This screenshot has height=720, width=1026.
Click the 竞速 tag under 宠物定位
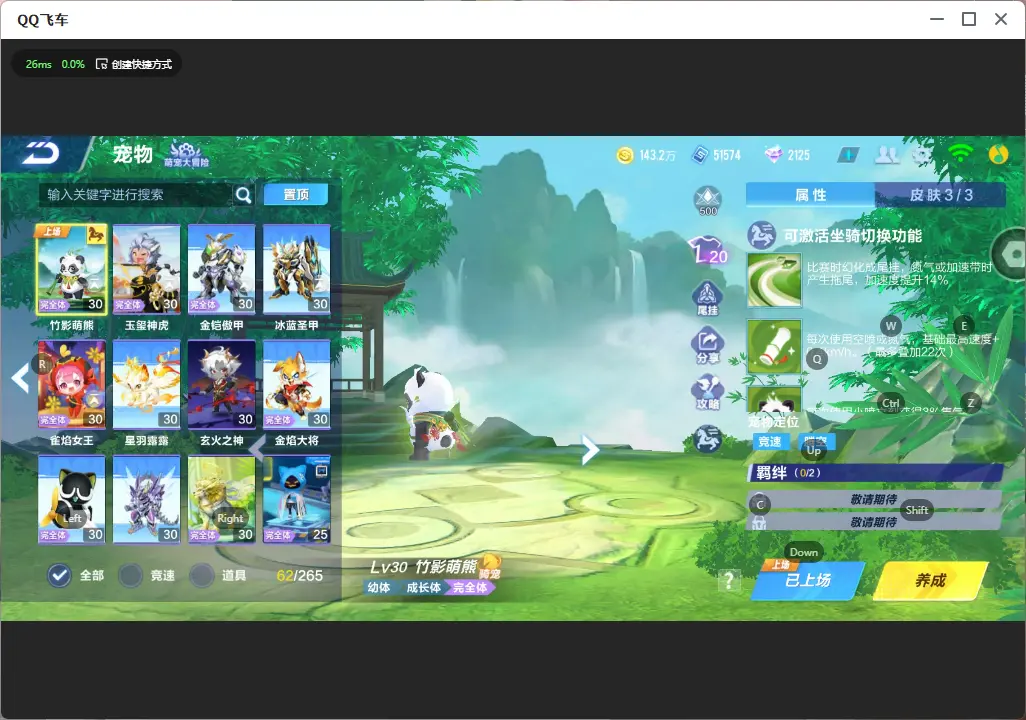click(x=770, y=442)
